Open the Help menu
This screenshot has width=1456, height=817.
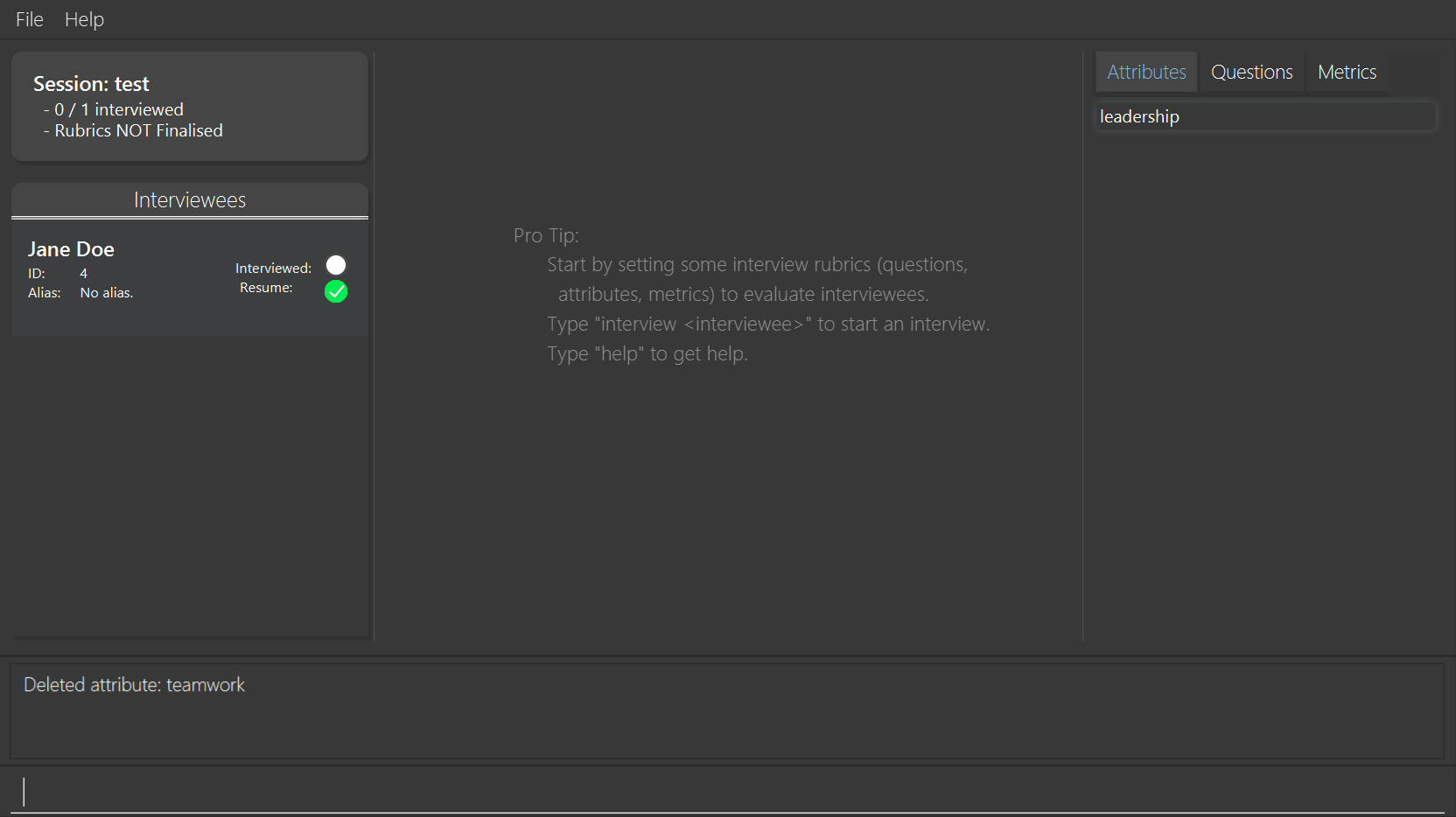tap(84, 19)
